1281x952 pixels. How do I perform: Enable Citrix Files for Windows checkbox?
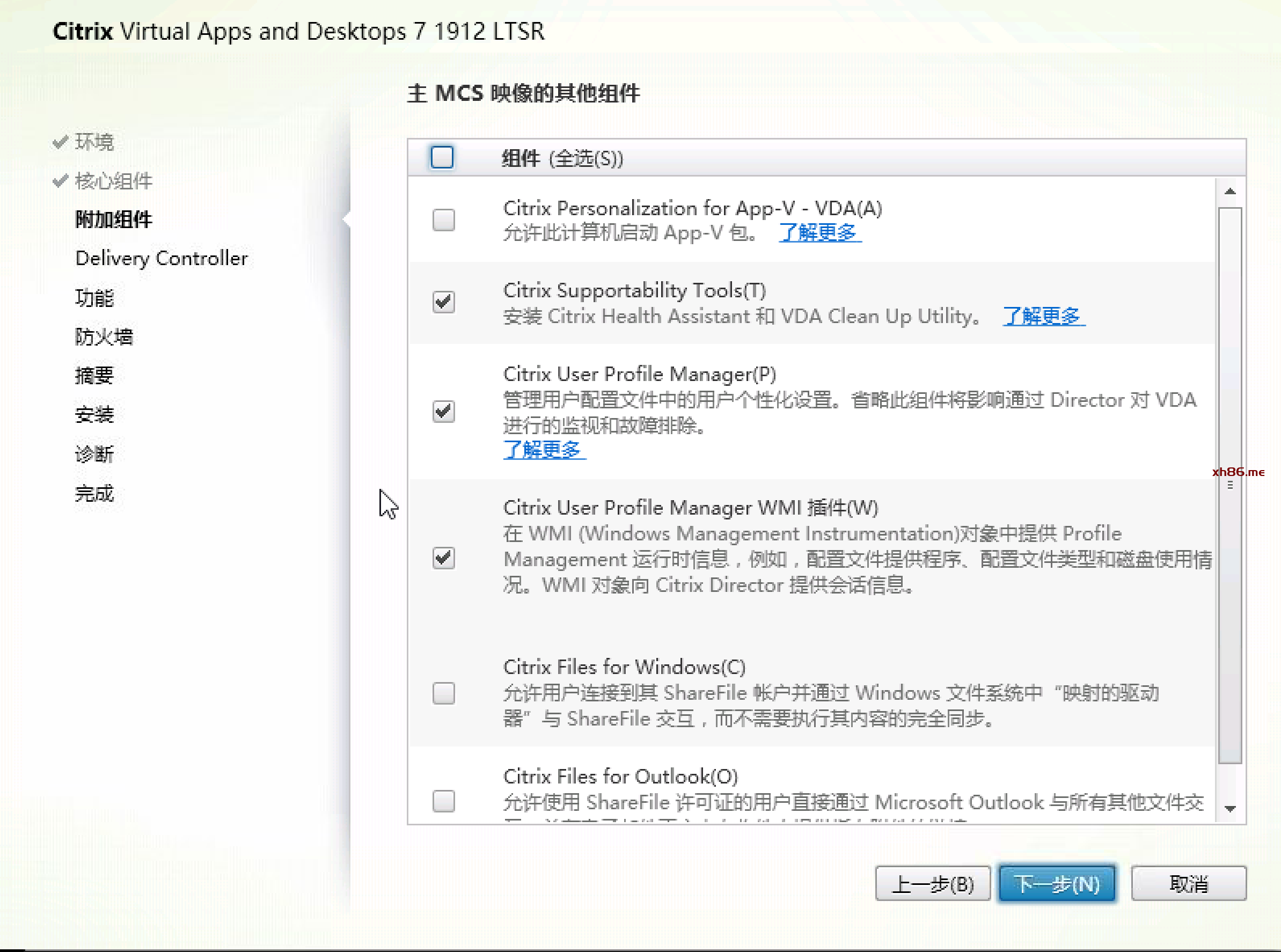tap(443, 693)
